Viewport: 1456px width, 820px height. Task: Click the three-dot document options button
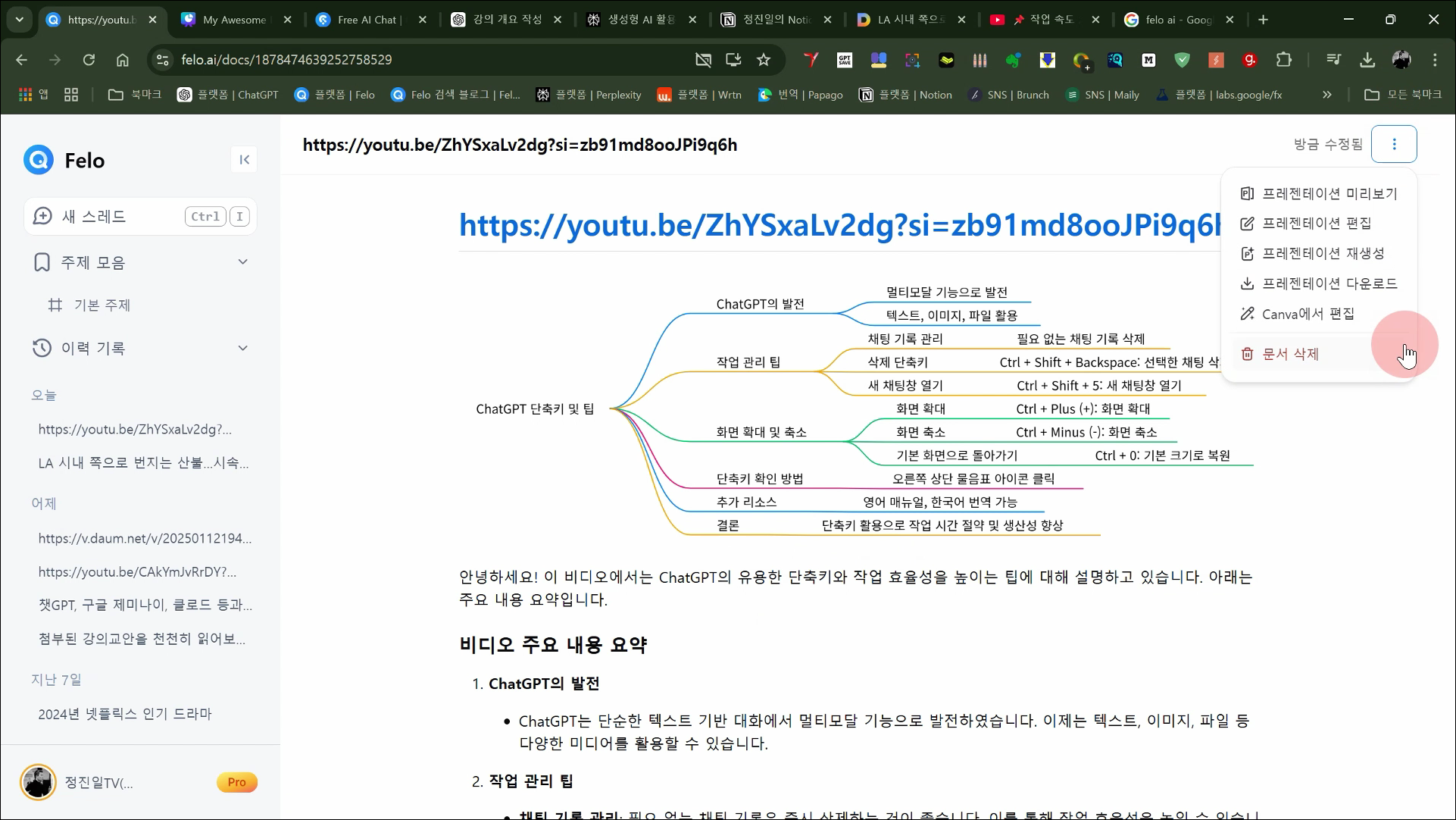point(1394,144)
